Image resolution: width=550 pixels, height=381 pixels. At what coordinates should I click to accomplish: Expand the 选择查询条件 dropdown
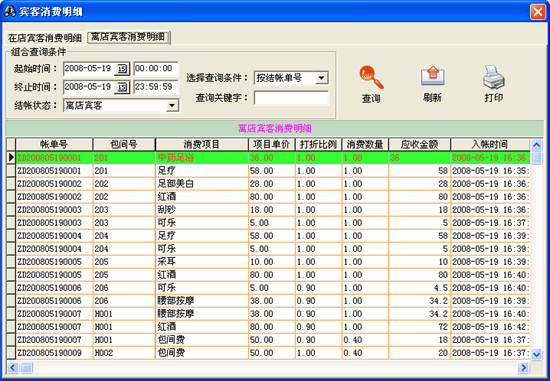(x=321, y=78)
